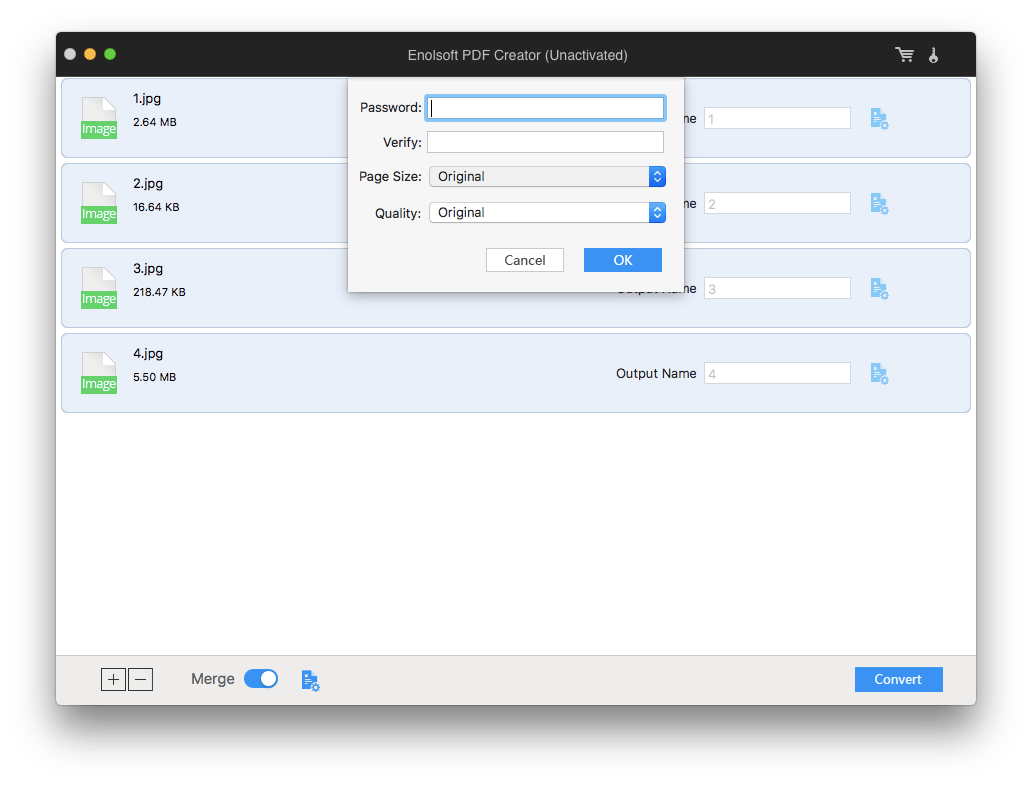Click the Merge label
Viewport: 1032px width, 785px height.
[x=213, y=679]
